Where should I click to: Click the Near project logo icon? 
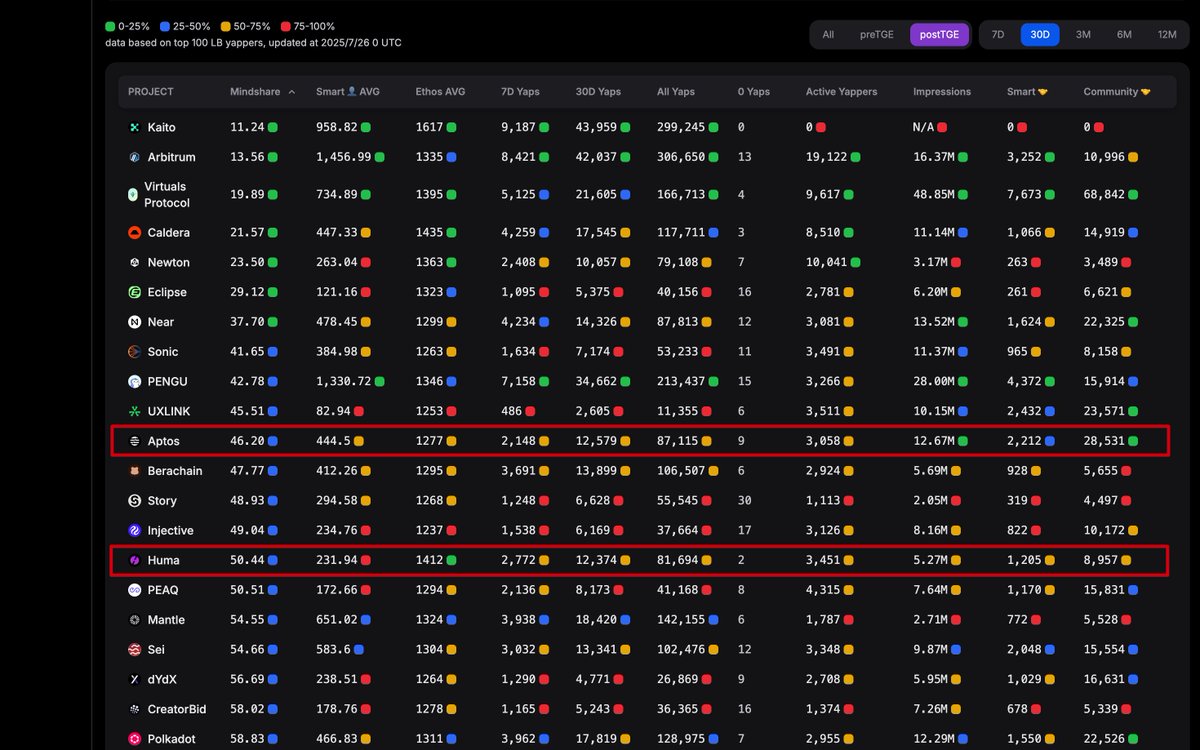(x=134, y=323)
